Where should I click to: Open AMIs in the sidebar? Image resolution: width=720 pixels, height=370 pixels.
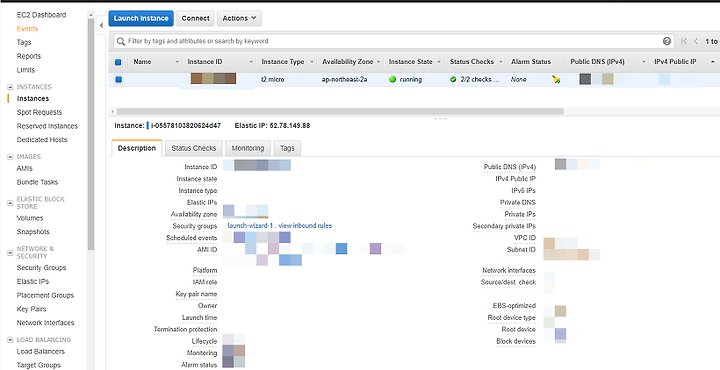[x=24, y=168]
